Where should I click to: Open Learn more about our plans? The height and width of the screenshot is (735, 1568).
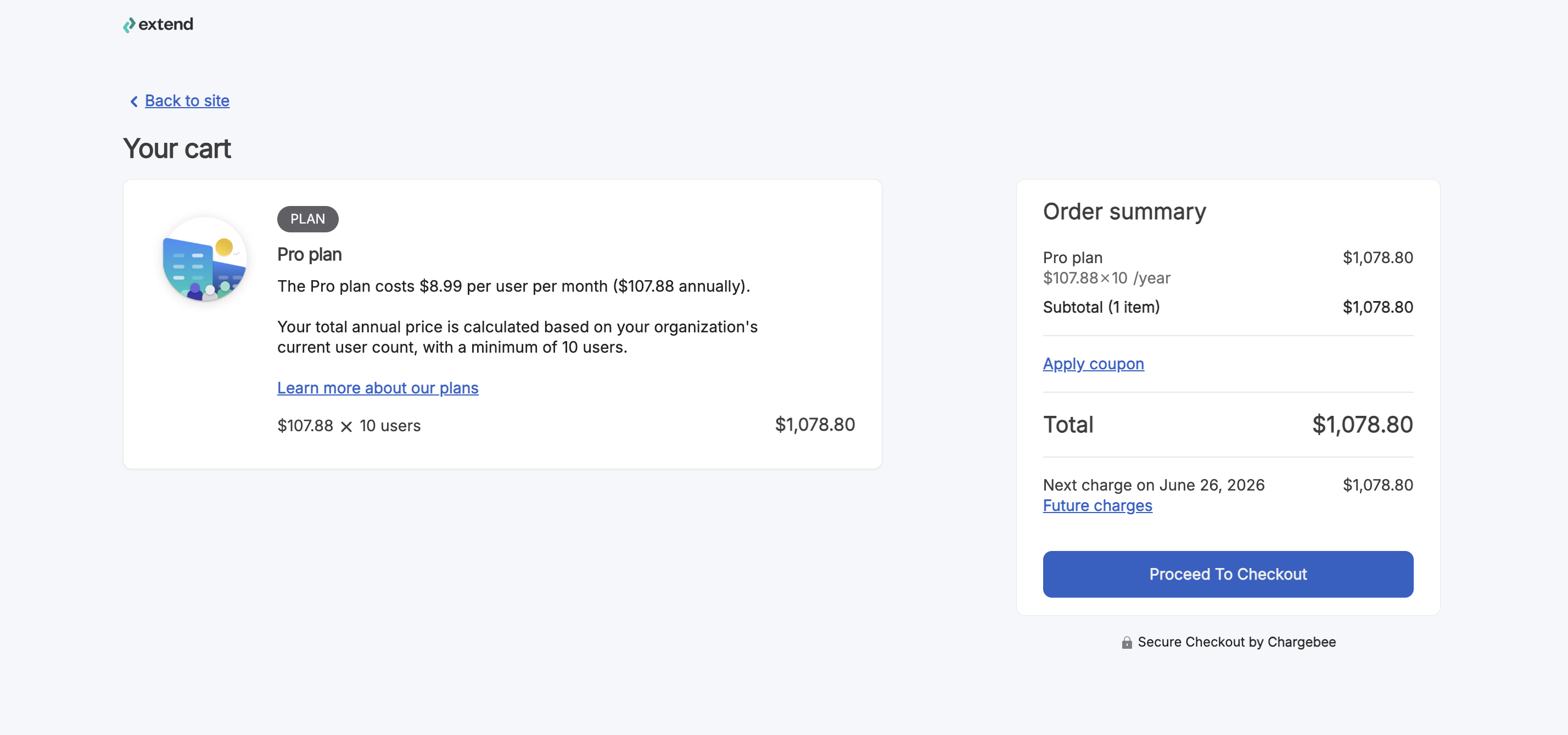click(378, 388)
